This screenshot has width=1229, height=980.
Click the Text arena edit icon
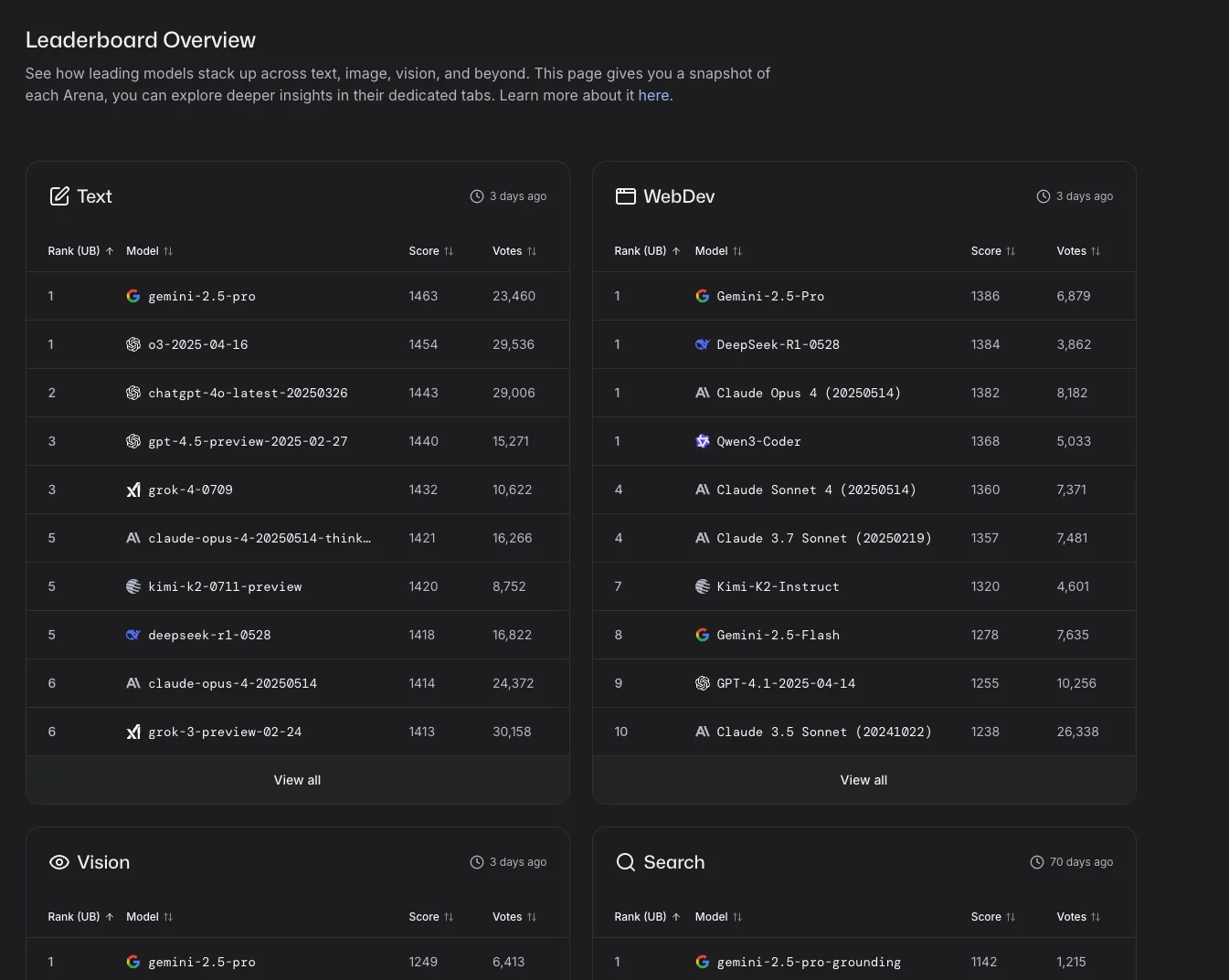59,196
